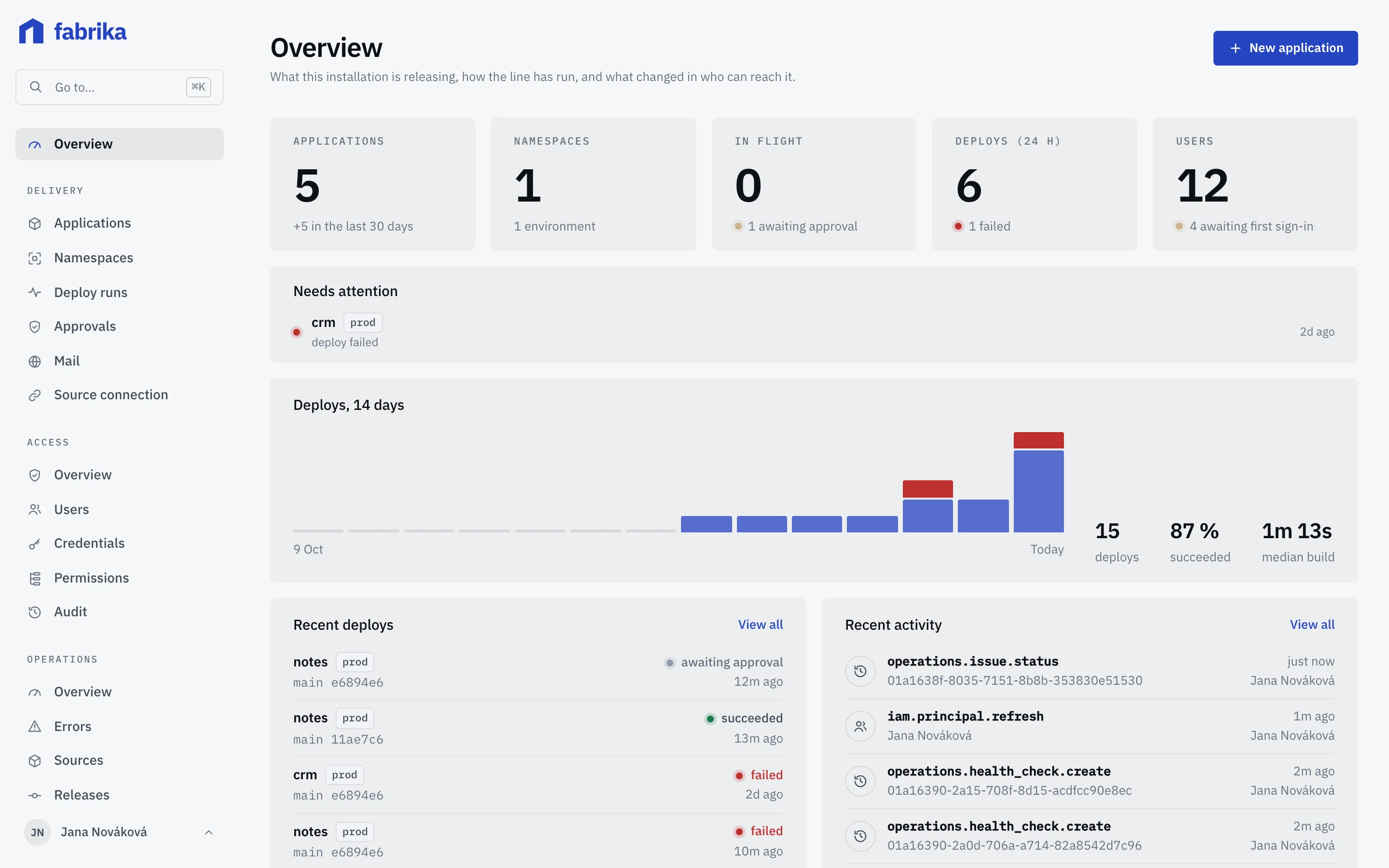
Task: Click Today's blue succeeded bar
Action: [x=1038, y=491]
